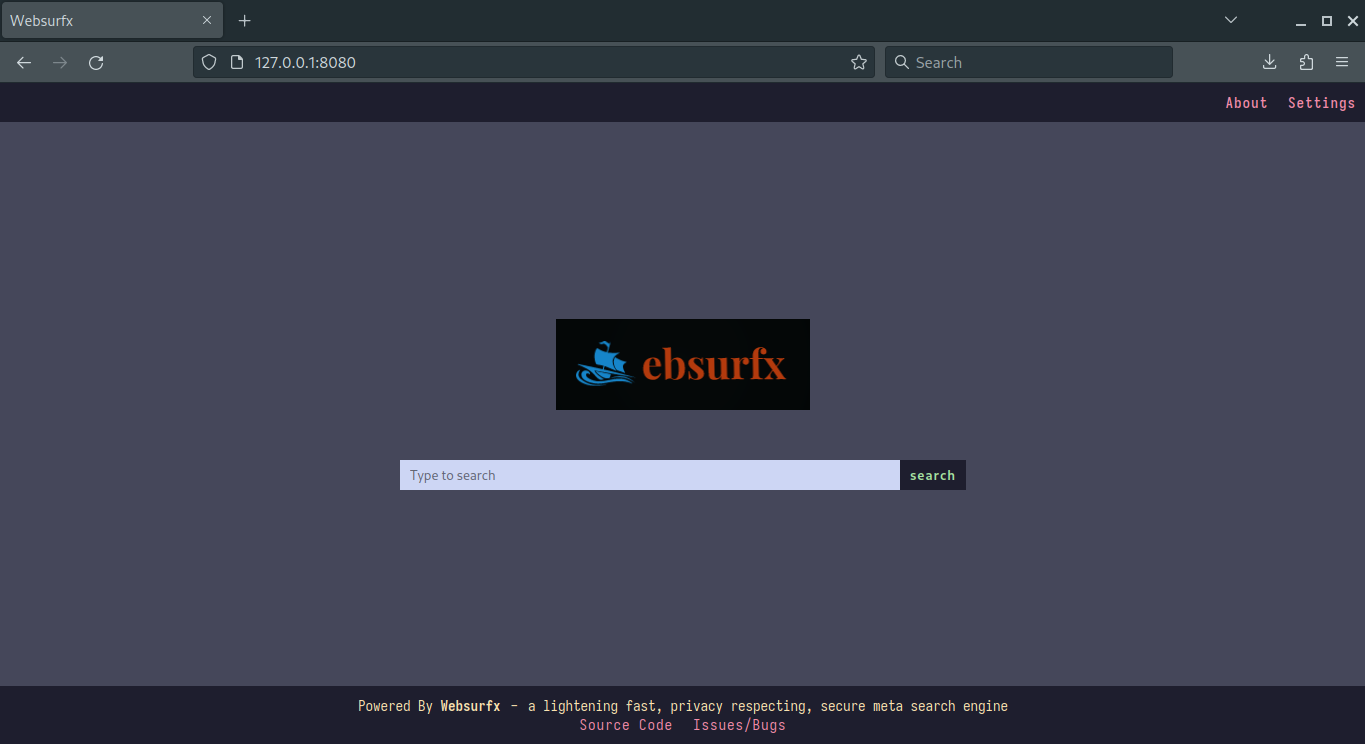Close the Websurfx tab
Screen dimensions: 1365x744
(x=207, y=20)
